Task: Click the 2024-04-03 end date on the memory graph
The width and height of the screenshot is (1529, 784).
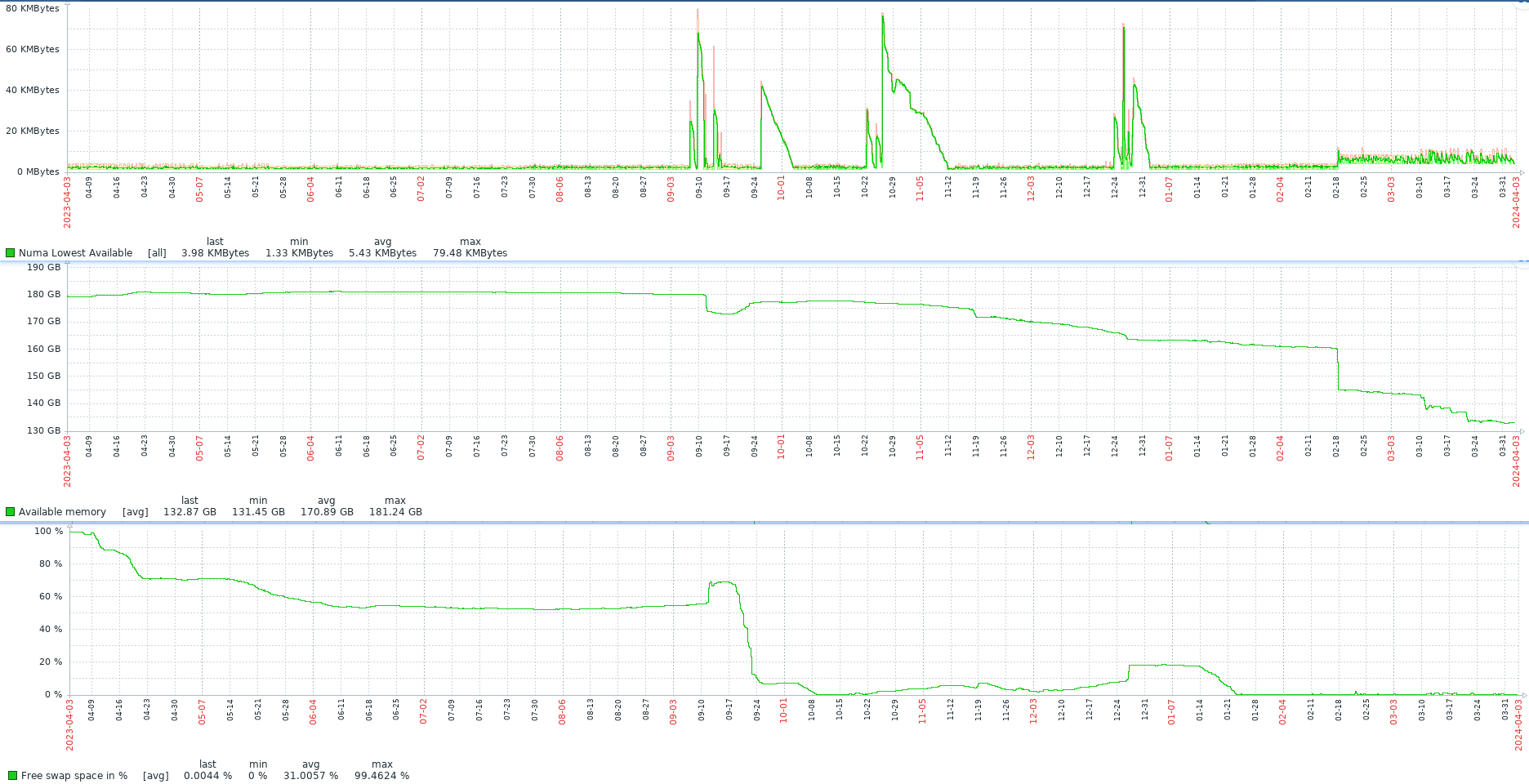Action: pyautogui.click(x=1516, y=461)
